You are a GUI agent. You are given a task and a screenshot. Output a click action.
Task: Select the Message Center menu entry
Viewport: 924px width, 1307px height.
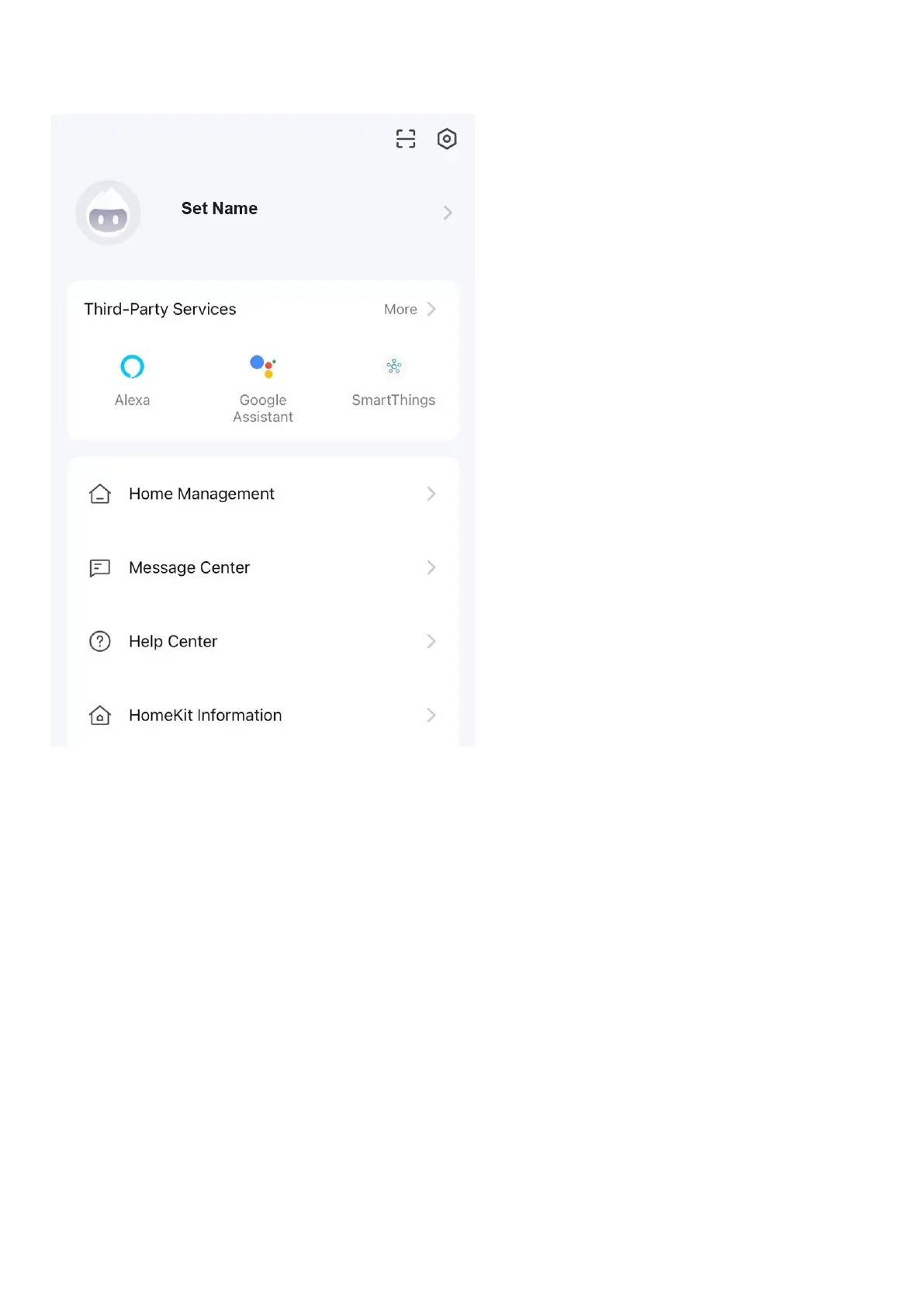(x=189, y=568)
